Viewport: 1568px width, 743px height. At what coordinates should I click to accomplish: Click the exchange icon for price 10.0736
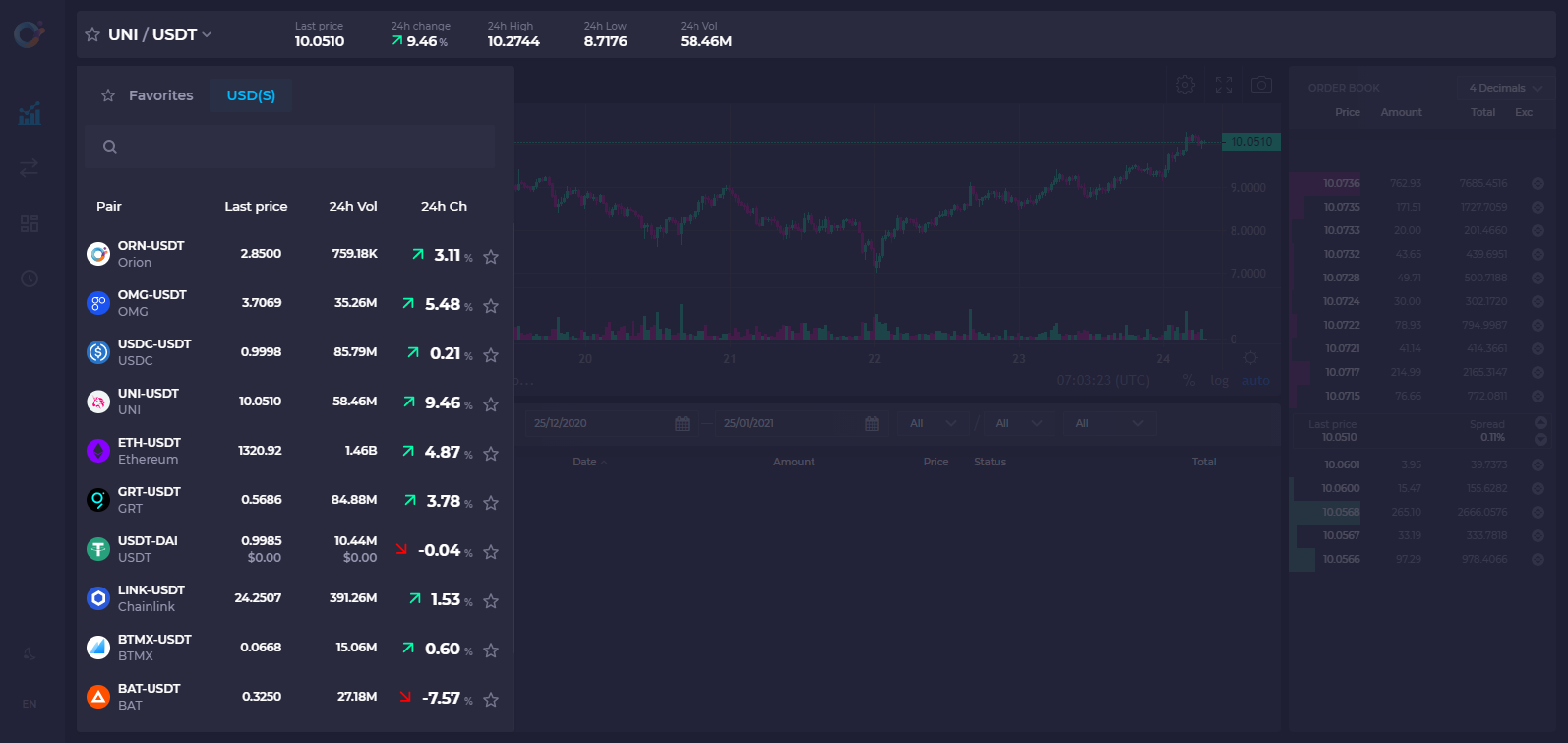point(1538,183)
